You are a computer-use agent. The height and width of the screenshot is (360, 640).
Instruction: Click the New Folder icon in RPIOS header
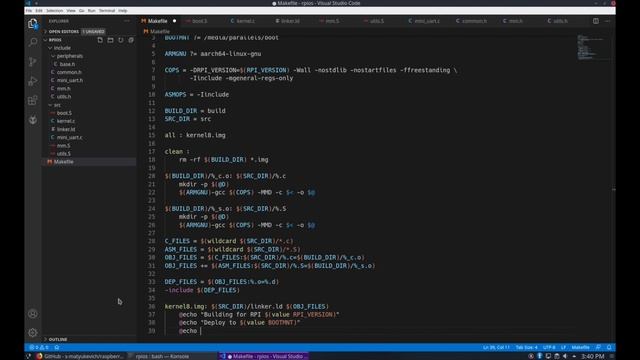[110, 40]
